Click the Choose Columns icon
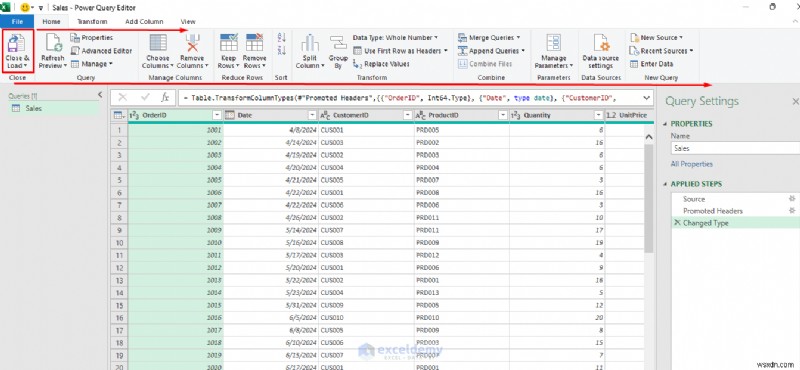 (158, 43)
